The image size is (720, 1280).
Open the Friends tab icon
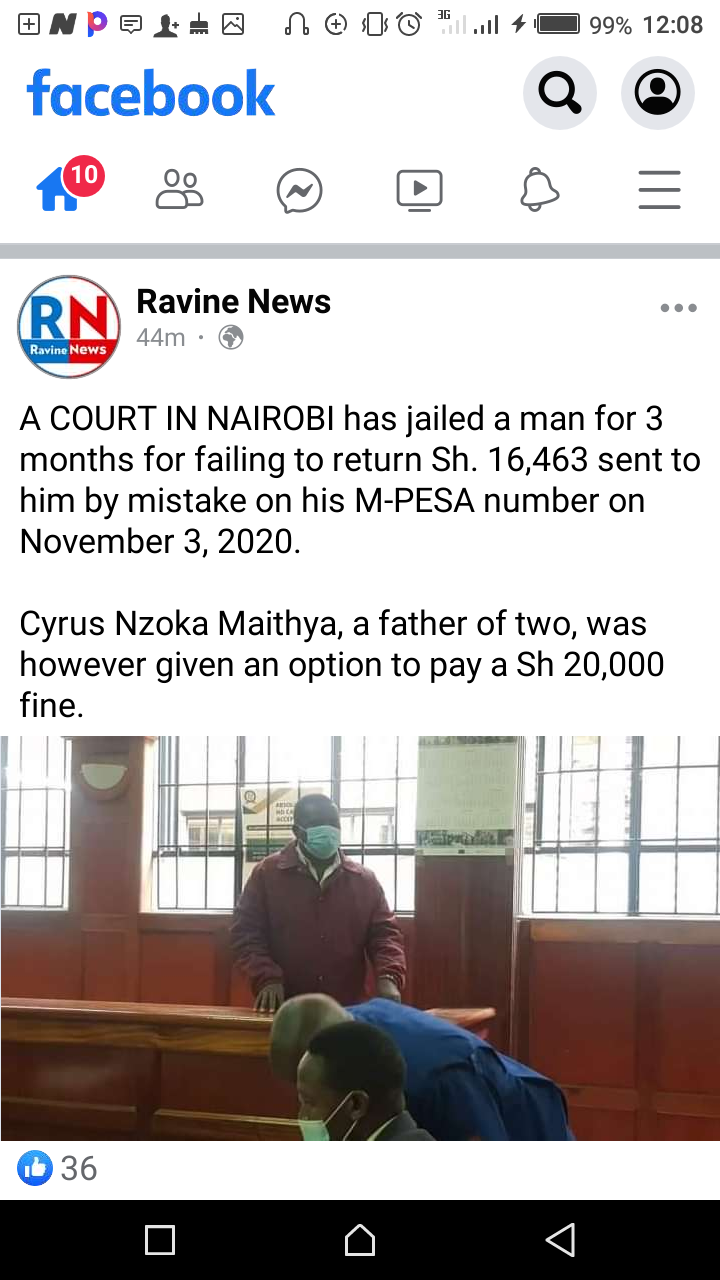[180, 189]
